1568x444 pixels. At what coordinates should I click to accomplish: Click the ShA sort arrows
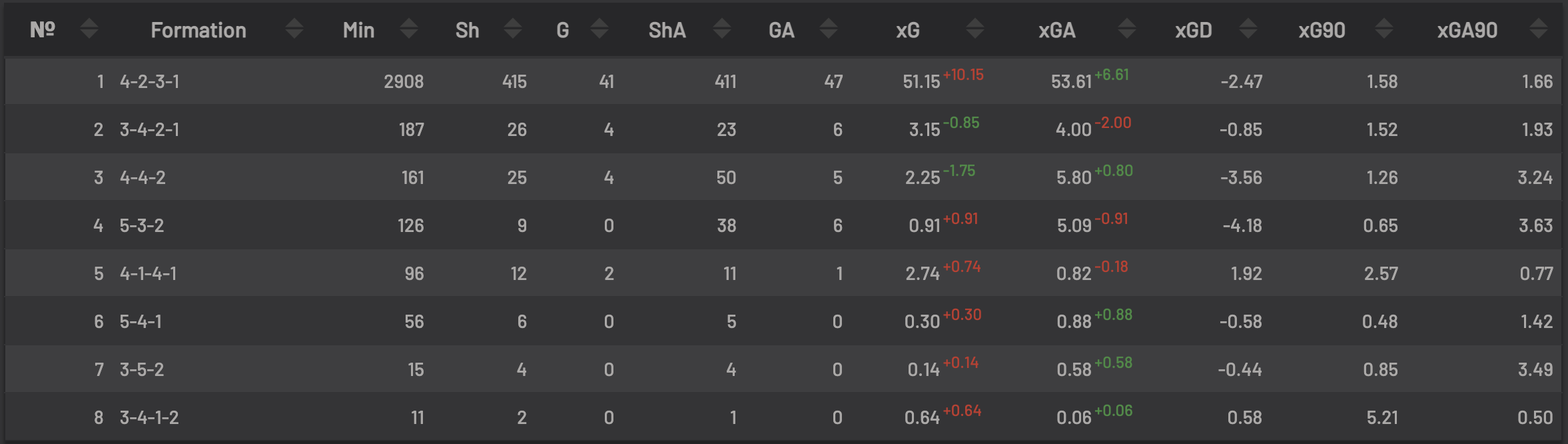click(x=722, y=29)
